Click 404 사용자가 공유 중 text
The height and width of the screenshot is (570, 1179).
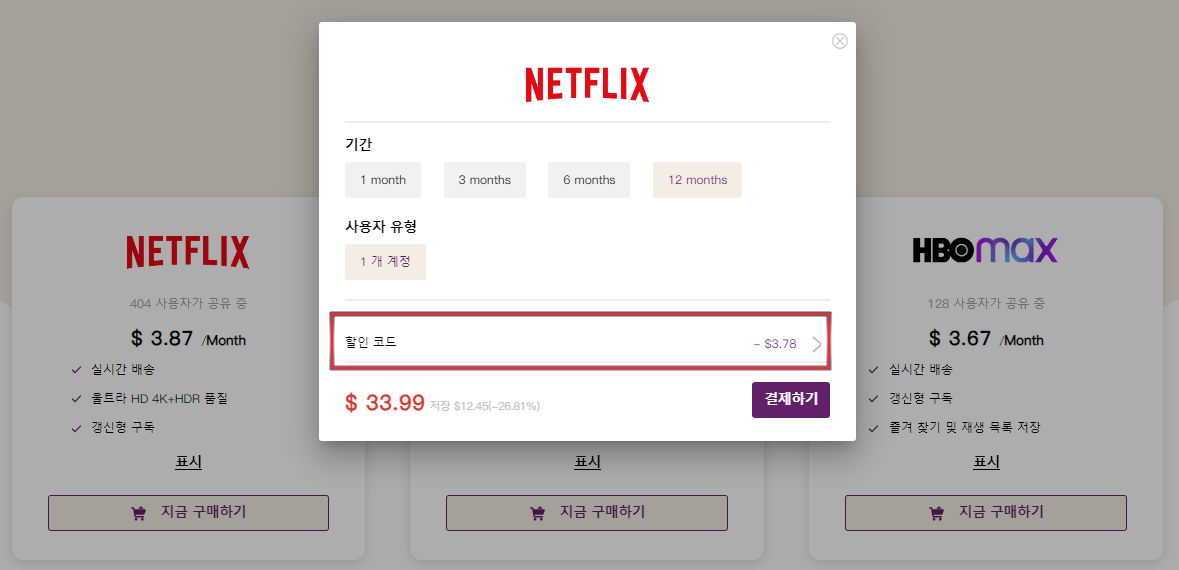pyautogui.click(x=188, y=304)
